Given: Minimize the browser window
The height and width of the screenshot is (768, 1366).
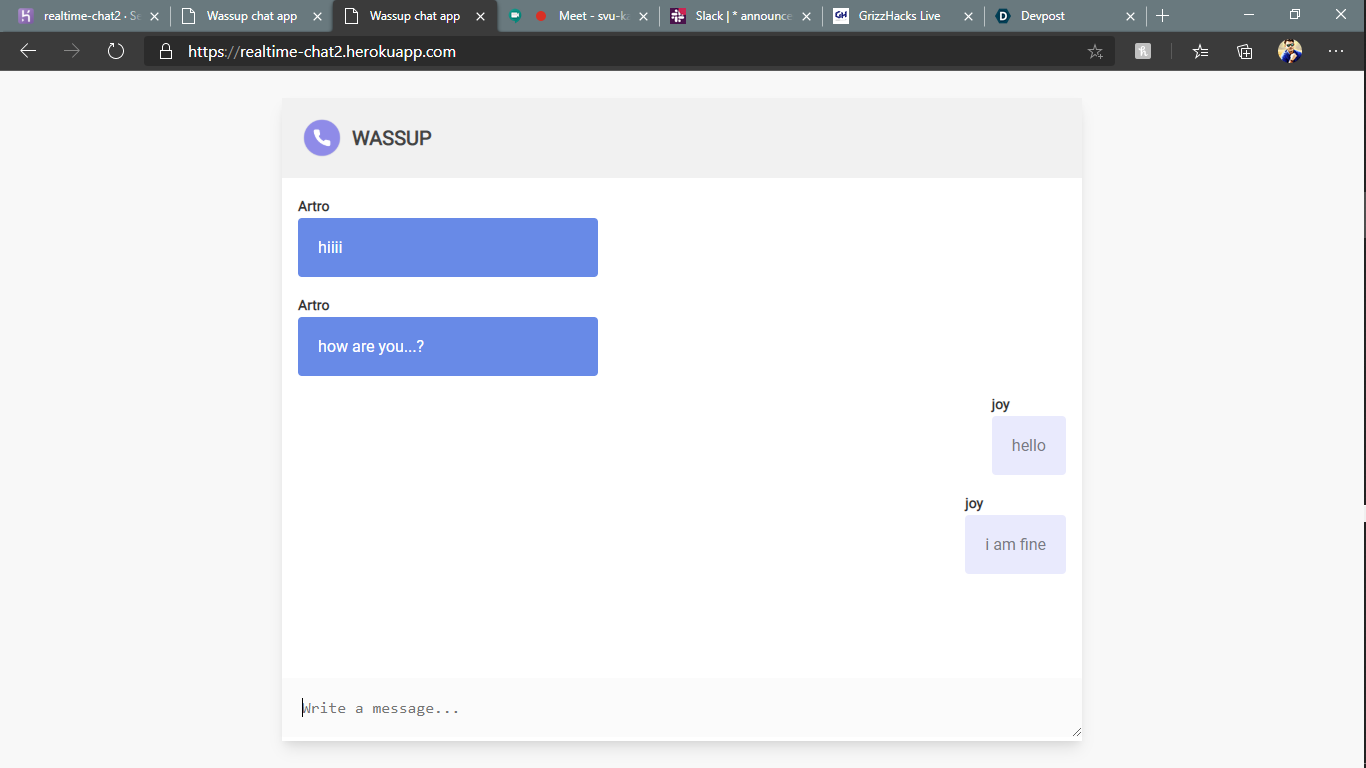Looking at the screenshot, I should coord(1250,15).
